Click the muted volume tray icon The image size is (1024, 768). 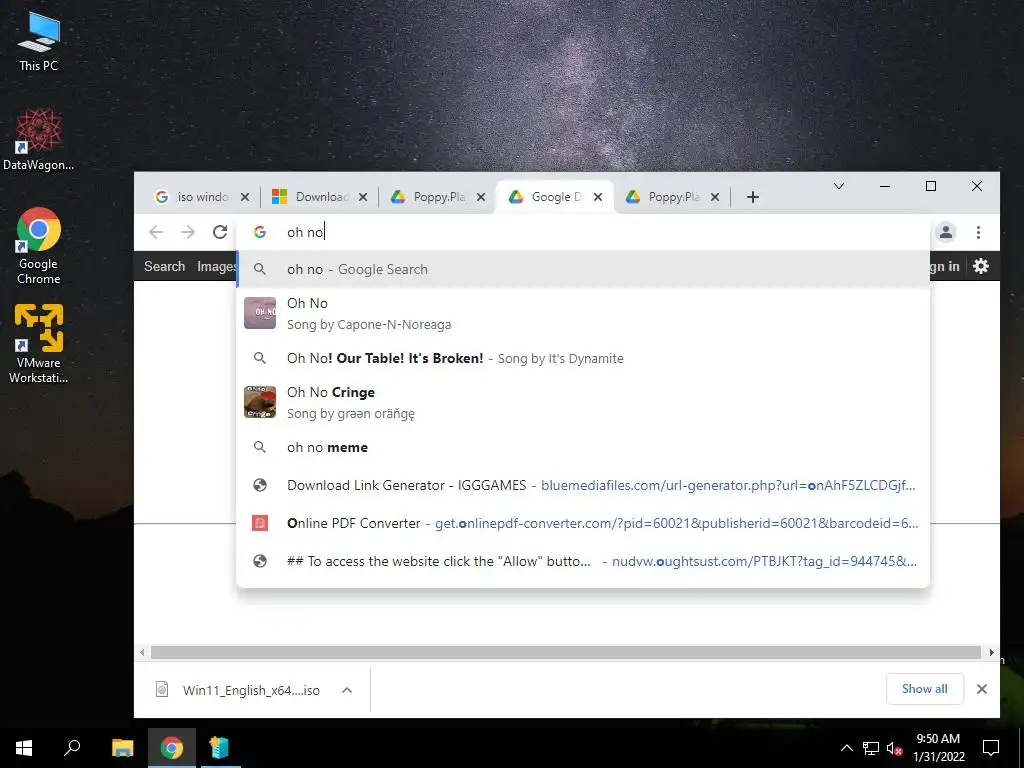[x=894, y=748]
